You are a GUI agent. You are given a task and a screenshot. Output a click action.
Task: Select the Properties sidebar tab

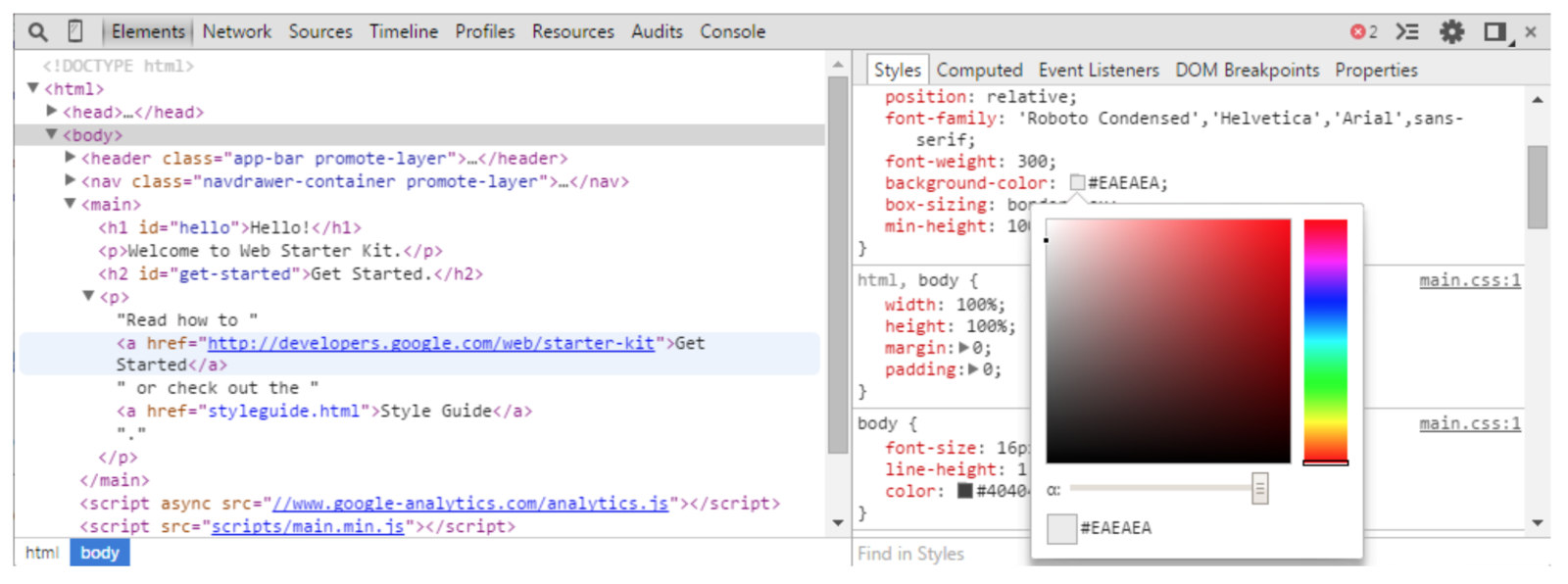[x=1376, y=71]
